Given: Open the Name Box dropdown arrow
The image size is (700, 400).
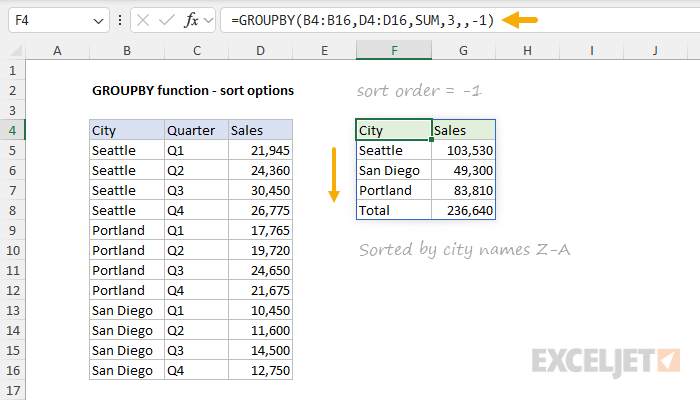Looking at the screenshot, I should coord(98,21).
